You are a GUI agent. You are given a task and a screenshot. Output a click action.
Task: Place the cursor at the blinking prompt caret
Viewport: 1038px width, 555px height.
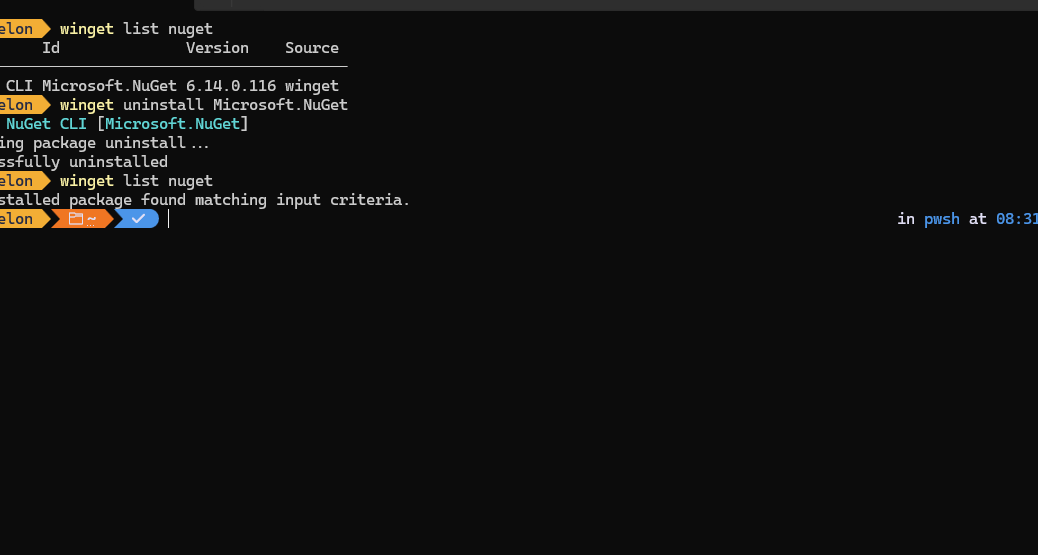pos(169,219)
